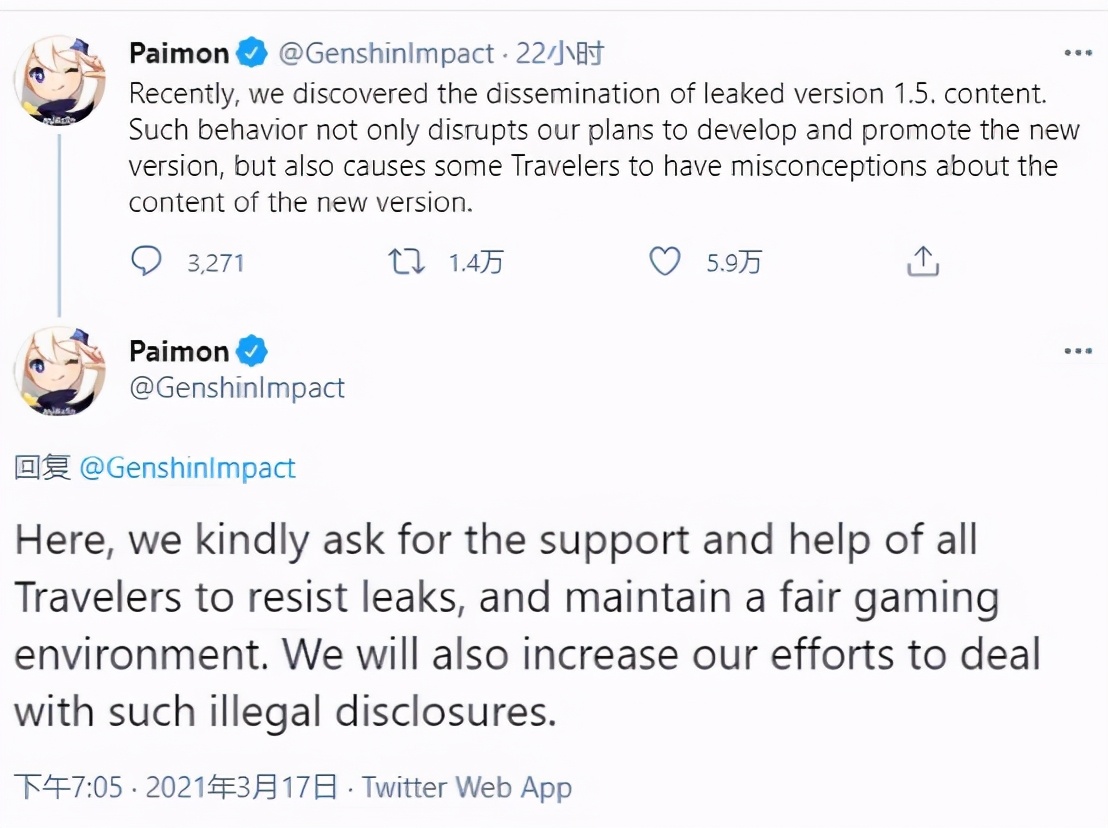Open more options on the second tweet
The height and width of the screenshot is (828, 1108).
pyautogui.click(x=1078, y=351)
